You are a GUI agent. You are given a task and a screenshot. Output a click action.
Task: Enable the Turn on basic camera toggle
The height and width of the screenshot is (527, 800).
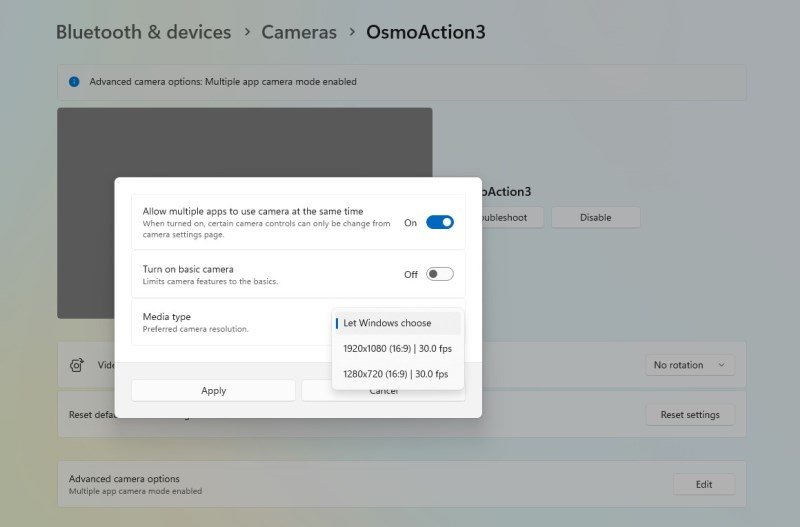click(x=439, y=274)
